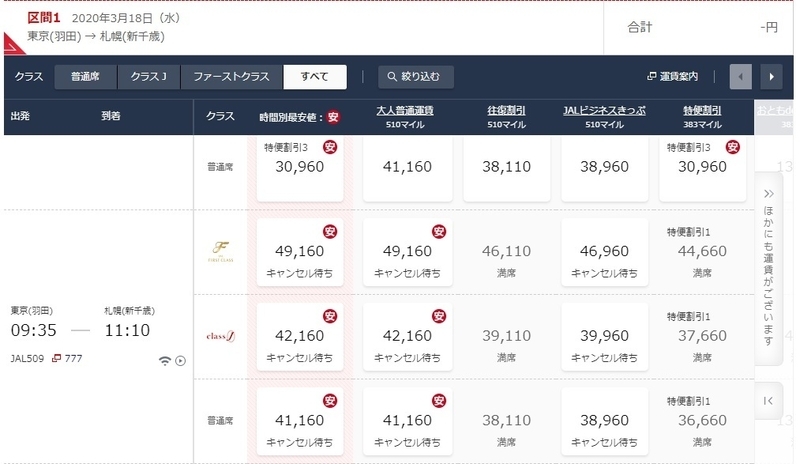Select Class J lowest 42,160 waitlist fare

coord(300,337)
